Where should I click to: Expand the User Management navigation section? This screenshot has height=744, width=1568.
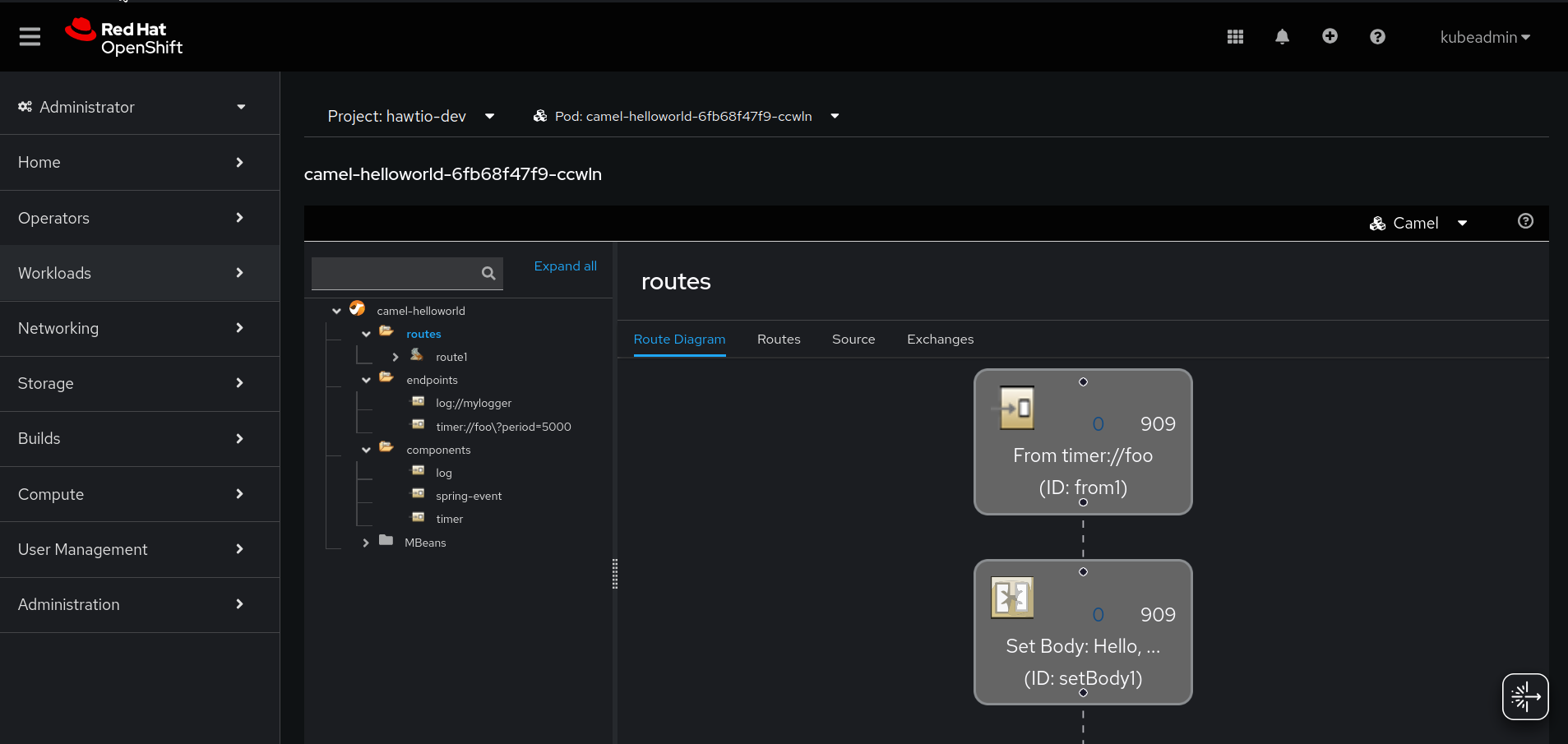[140, 549]
